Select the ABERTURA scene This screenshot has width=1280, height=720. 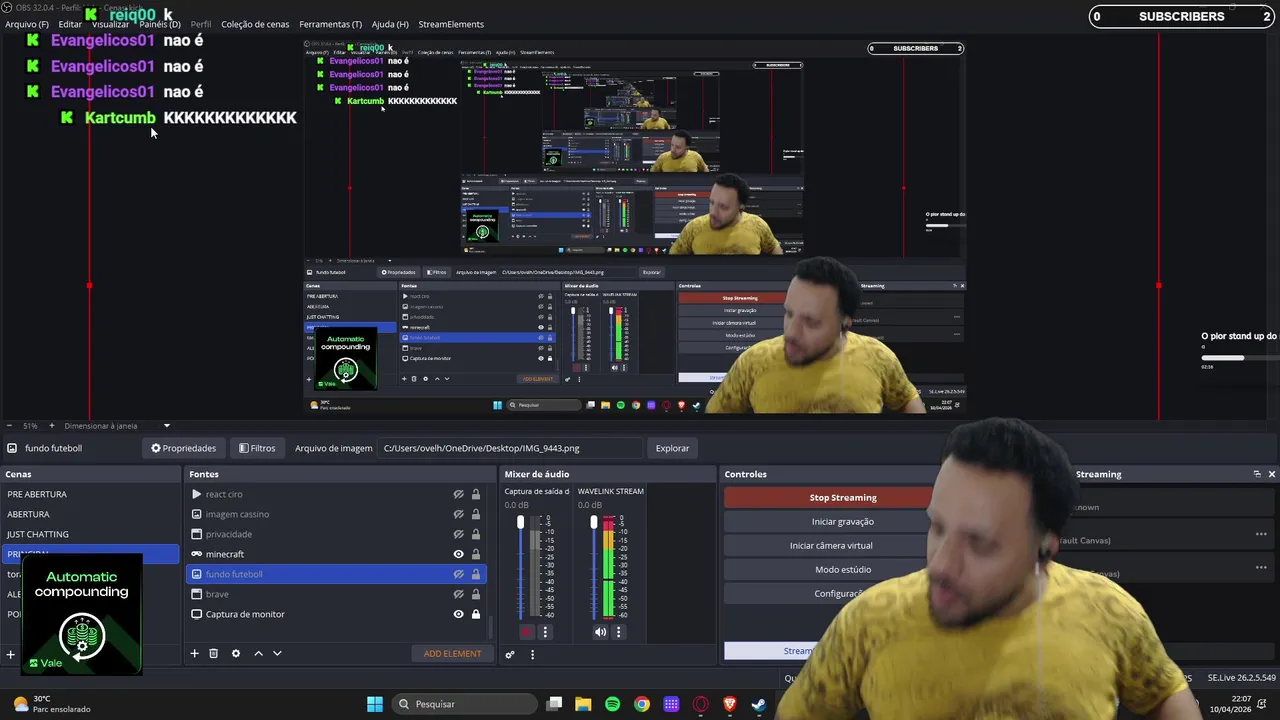click(90, 514)
